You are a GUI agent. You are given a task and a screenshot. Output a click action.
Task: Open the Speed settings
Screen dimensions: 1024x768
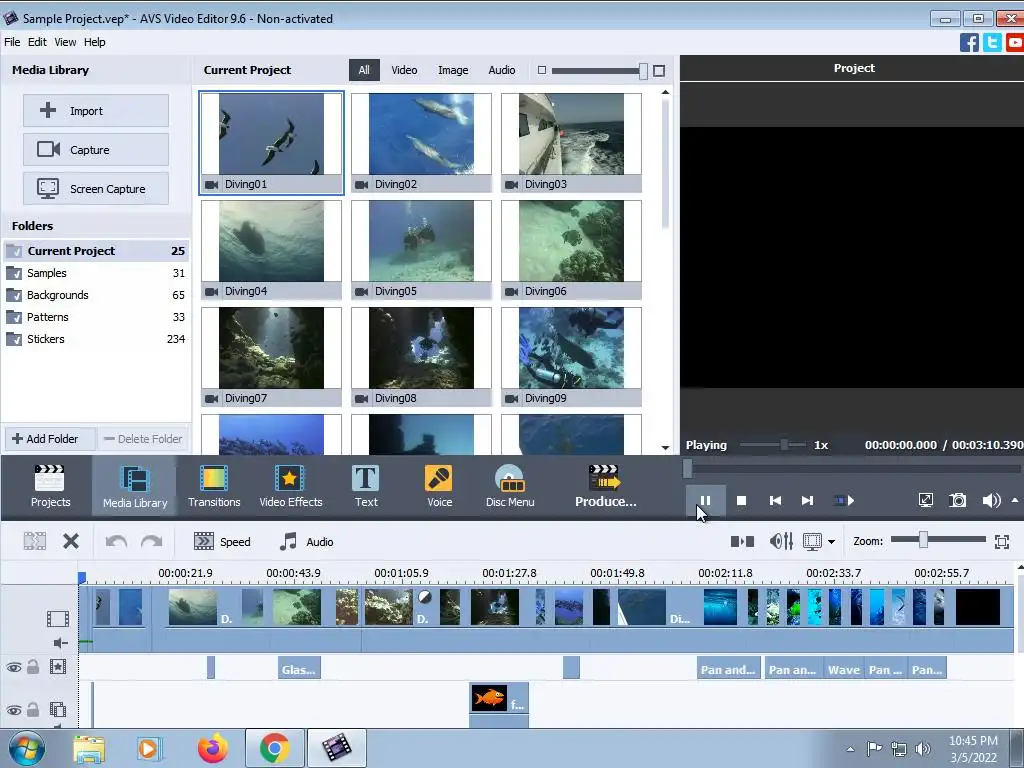[222, 541]
